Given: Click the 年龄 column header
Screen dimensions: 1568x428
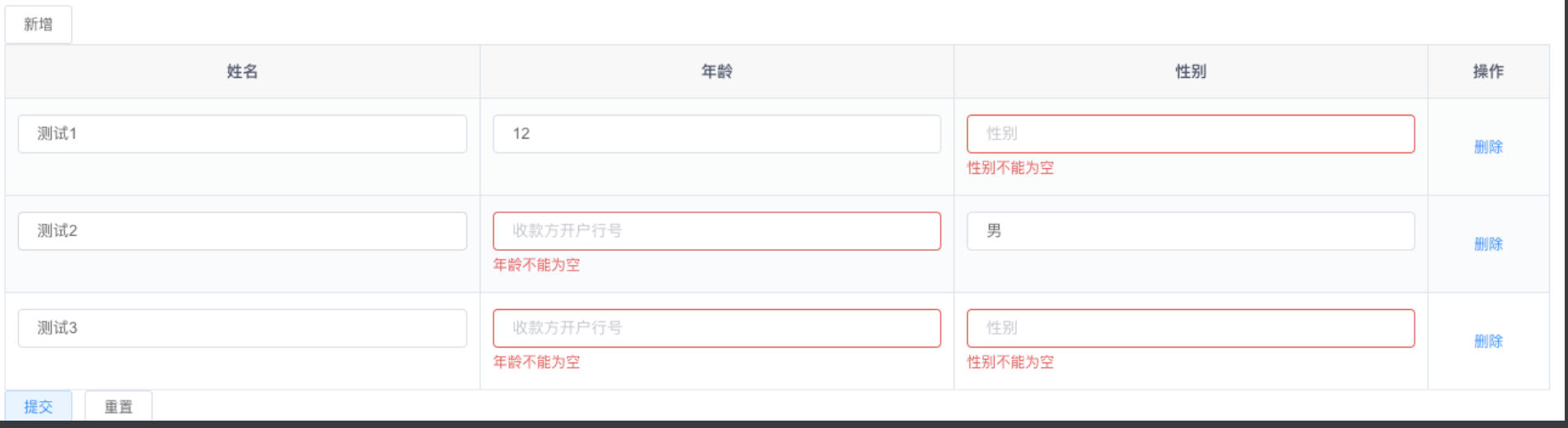Looking at the screenshot, I should click(716, 71).
